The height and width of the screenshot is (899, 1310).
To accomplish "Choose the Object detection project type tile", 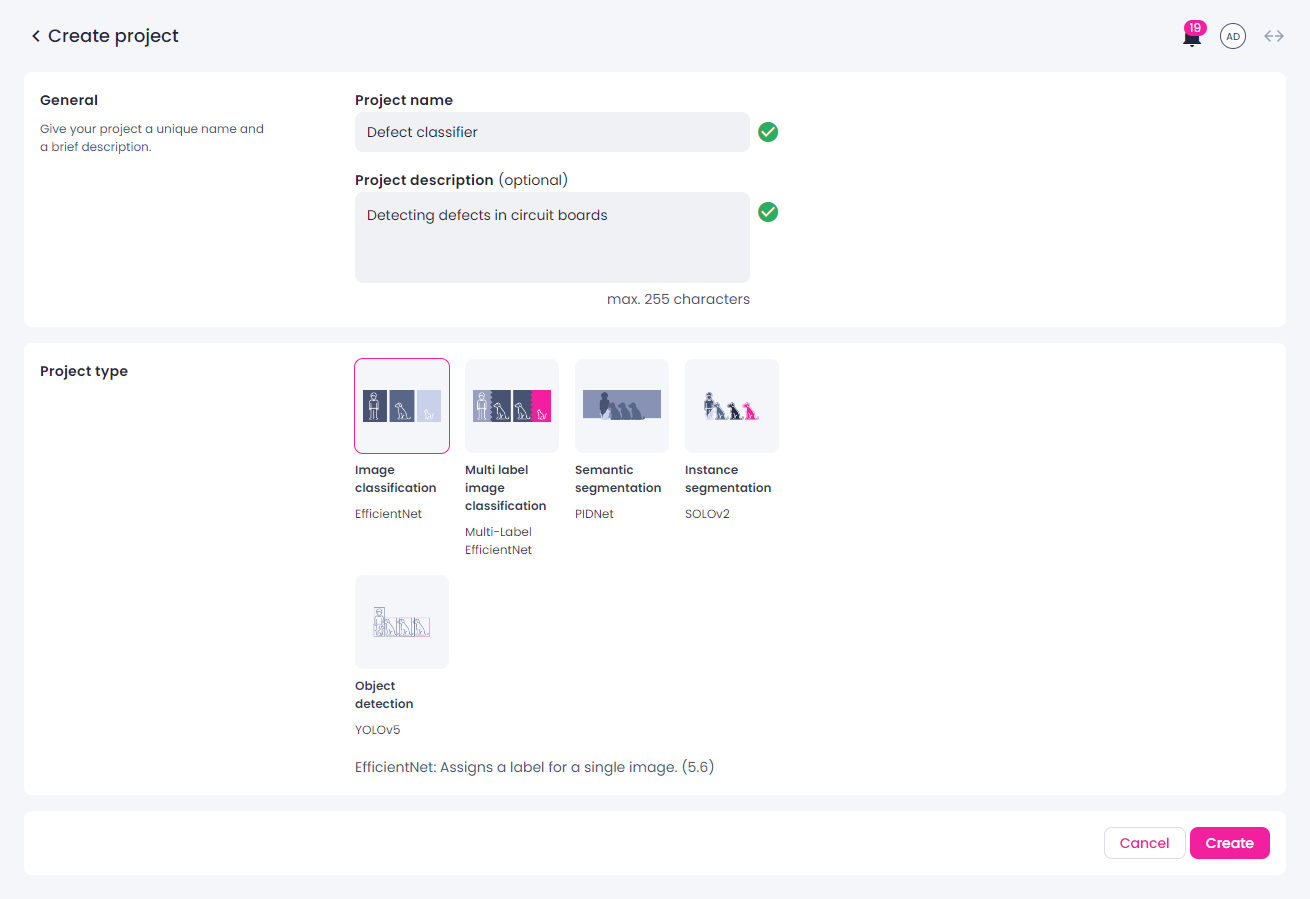I will (402, 622).
